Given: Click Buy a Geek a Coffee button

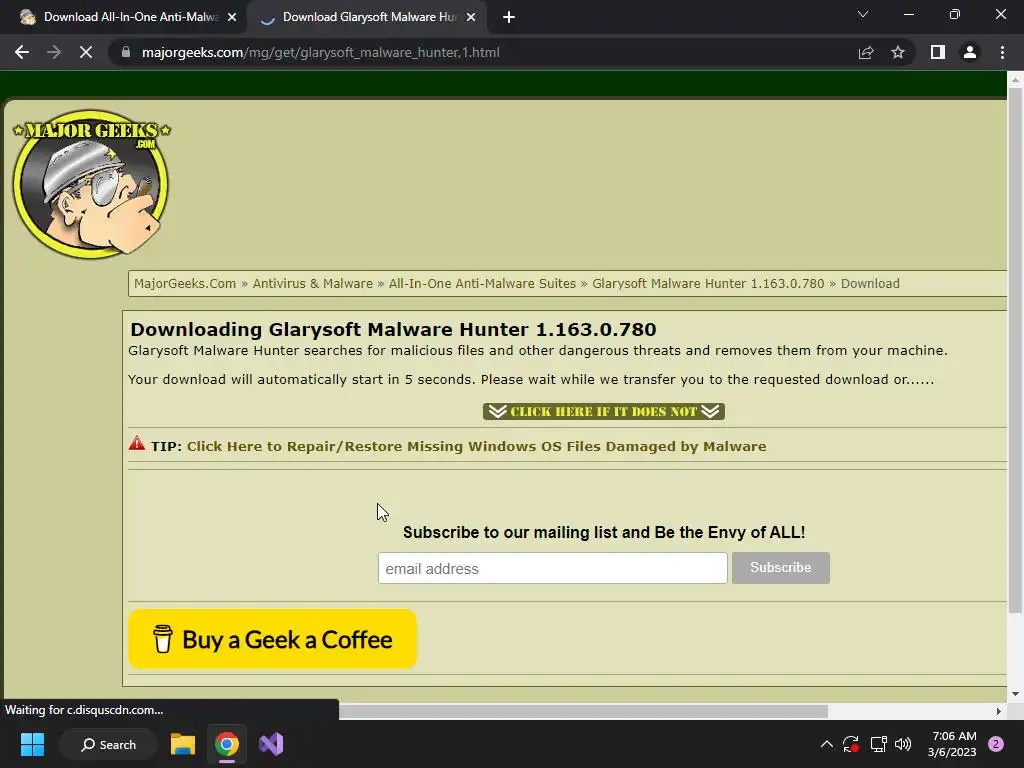Looking at the screenshot, I should point(272,639).
